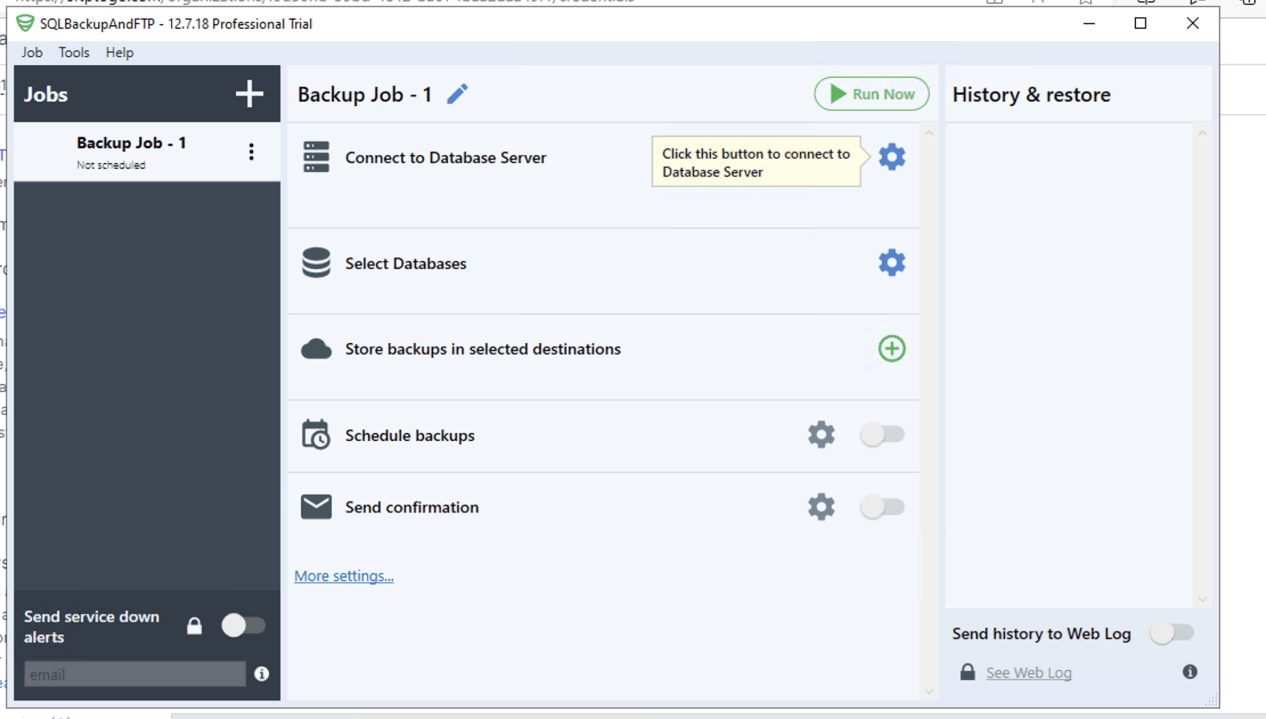This screenshot has height=719, width=1266.
Task: Click Run Now to start the backup
Action: [x=871, y=93]
